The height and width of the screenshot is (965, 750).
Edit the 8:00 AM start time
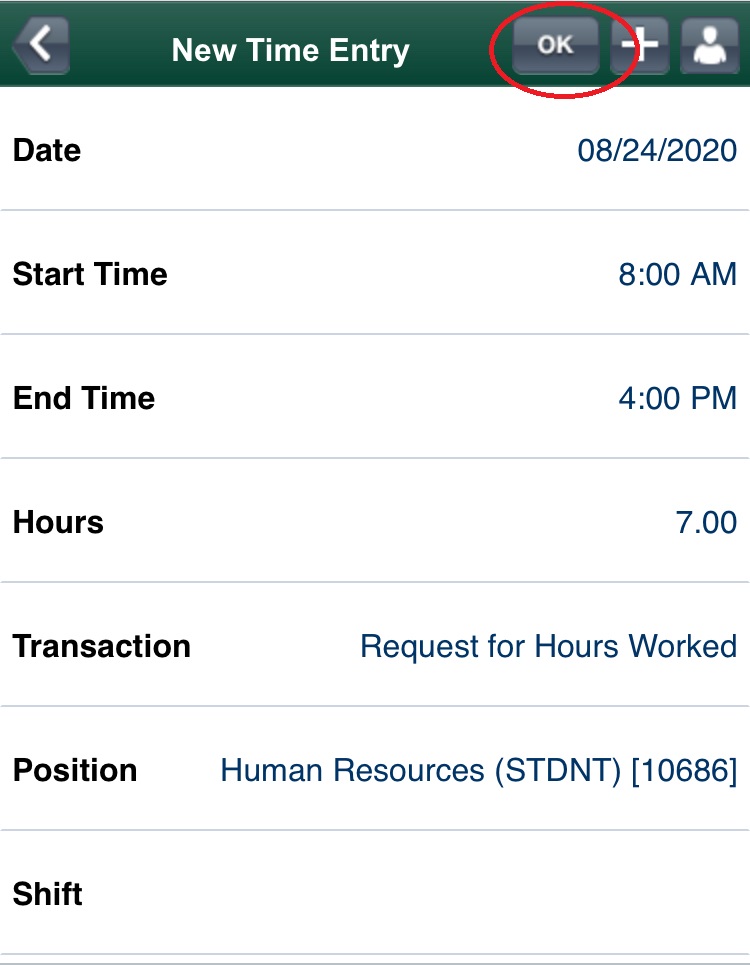coord(677,275)
